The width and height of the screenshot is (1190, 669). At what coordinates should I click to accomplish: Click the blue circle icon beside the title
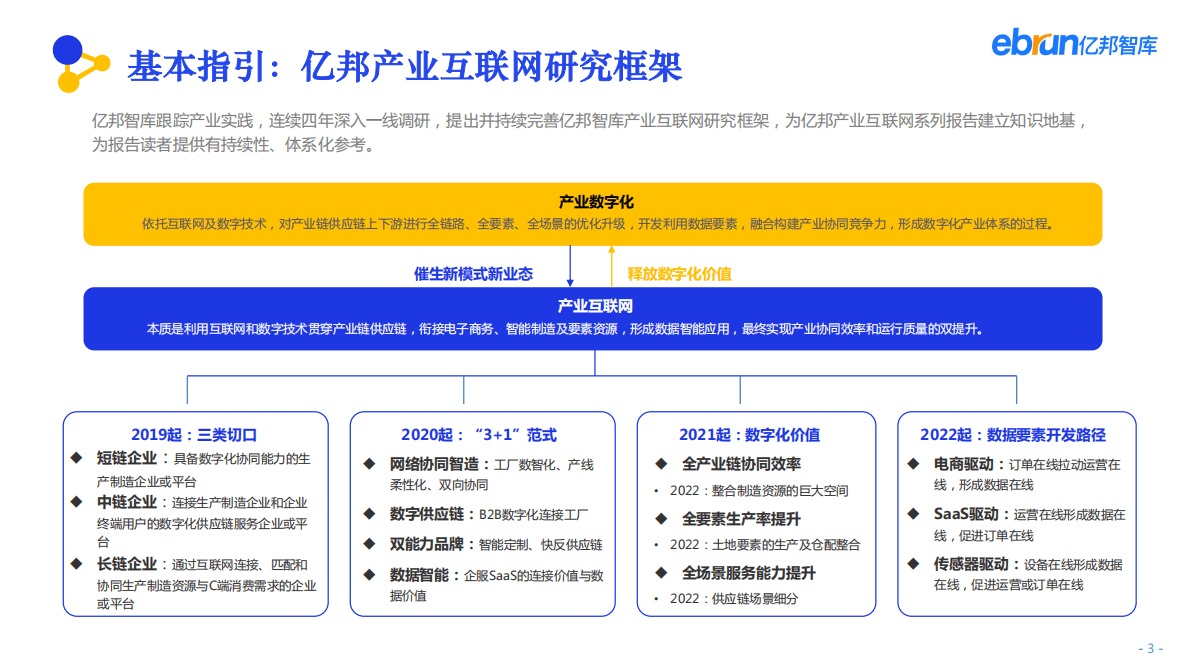68,48
